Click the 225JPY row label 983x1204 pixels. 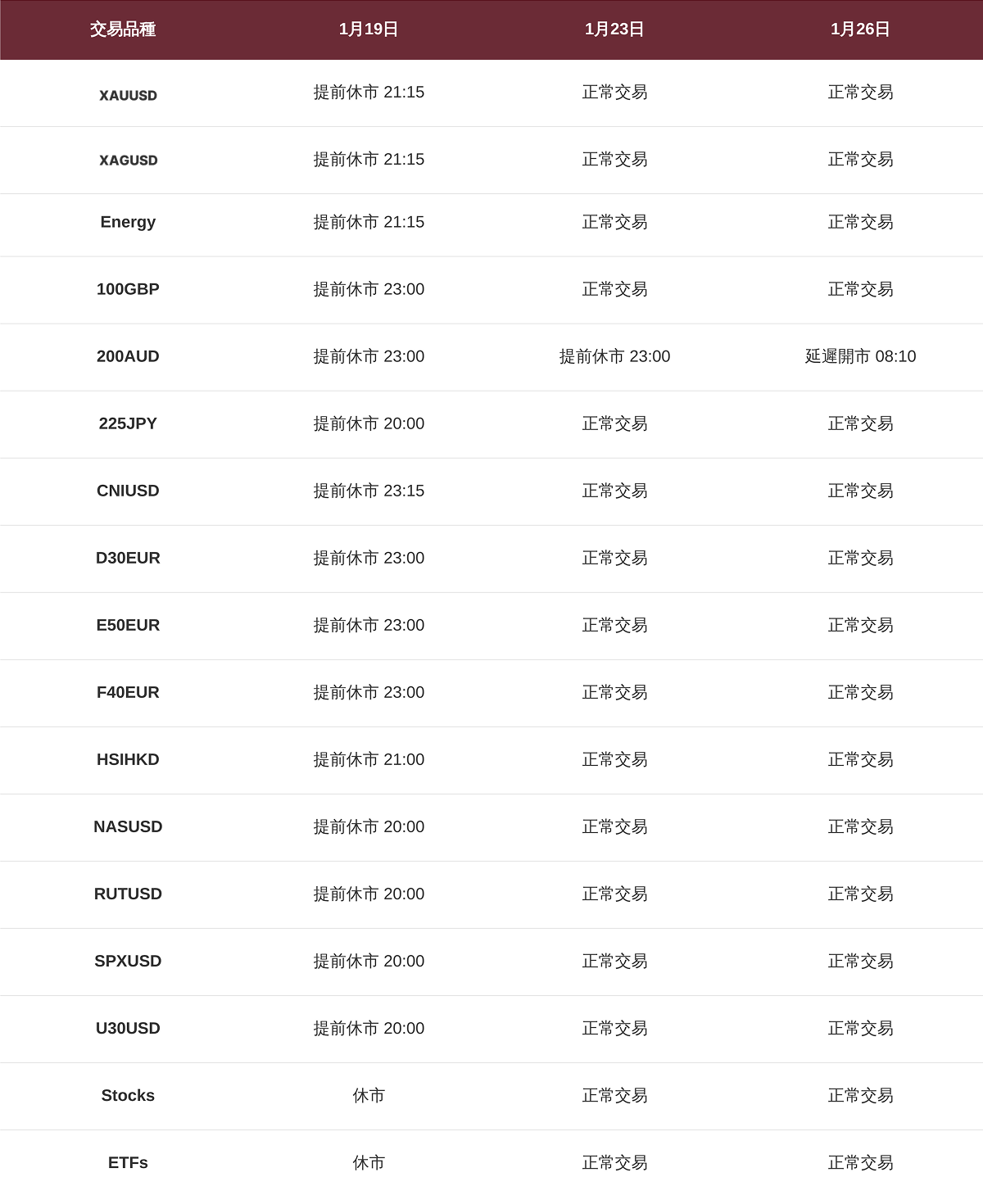(128, 423)
